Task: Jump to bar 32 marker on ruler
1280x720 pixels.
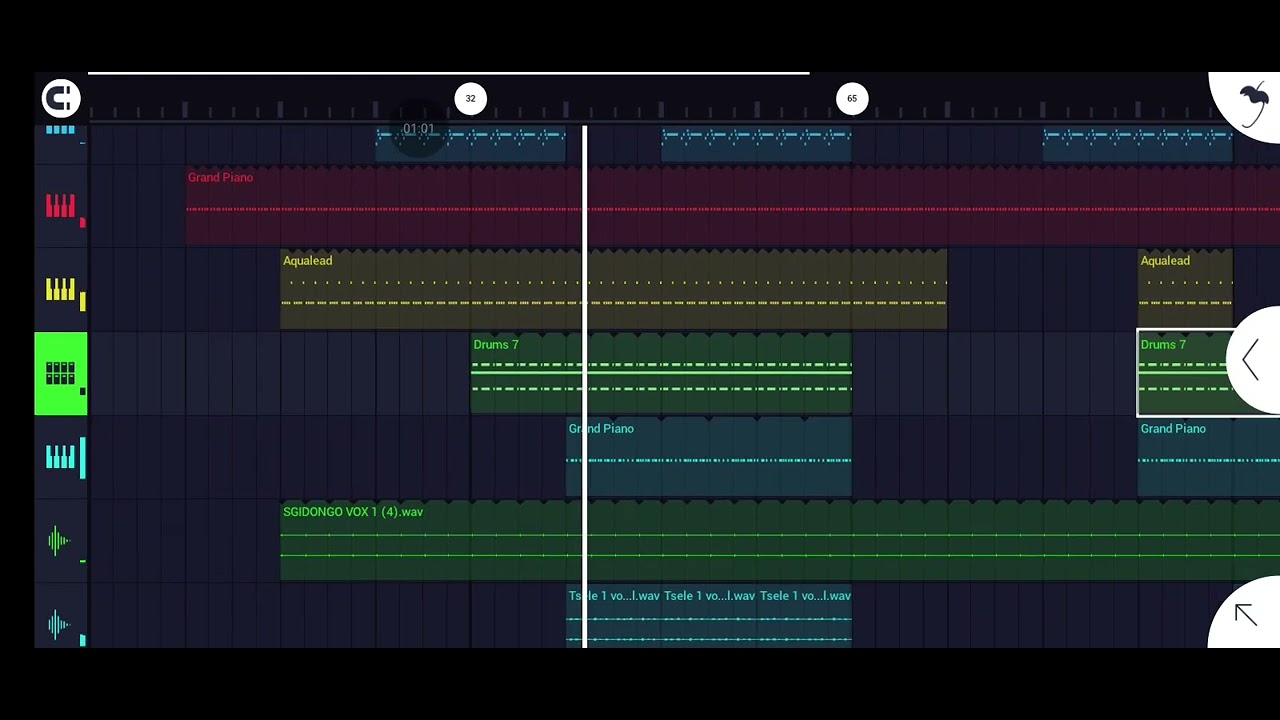Action: click(470, 99)
